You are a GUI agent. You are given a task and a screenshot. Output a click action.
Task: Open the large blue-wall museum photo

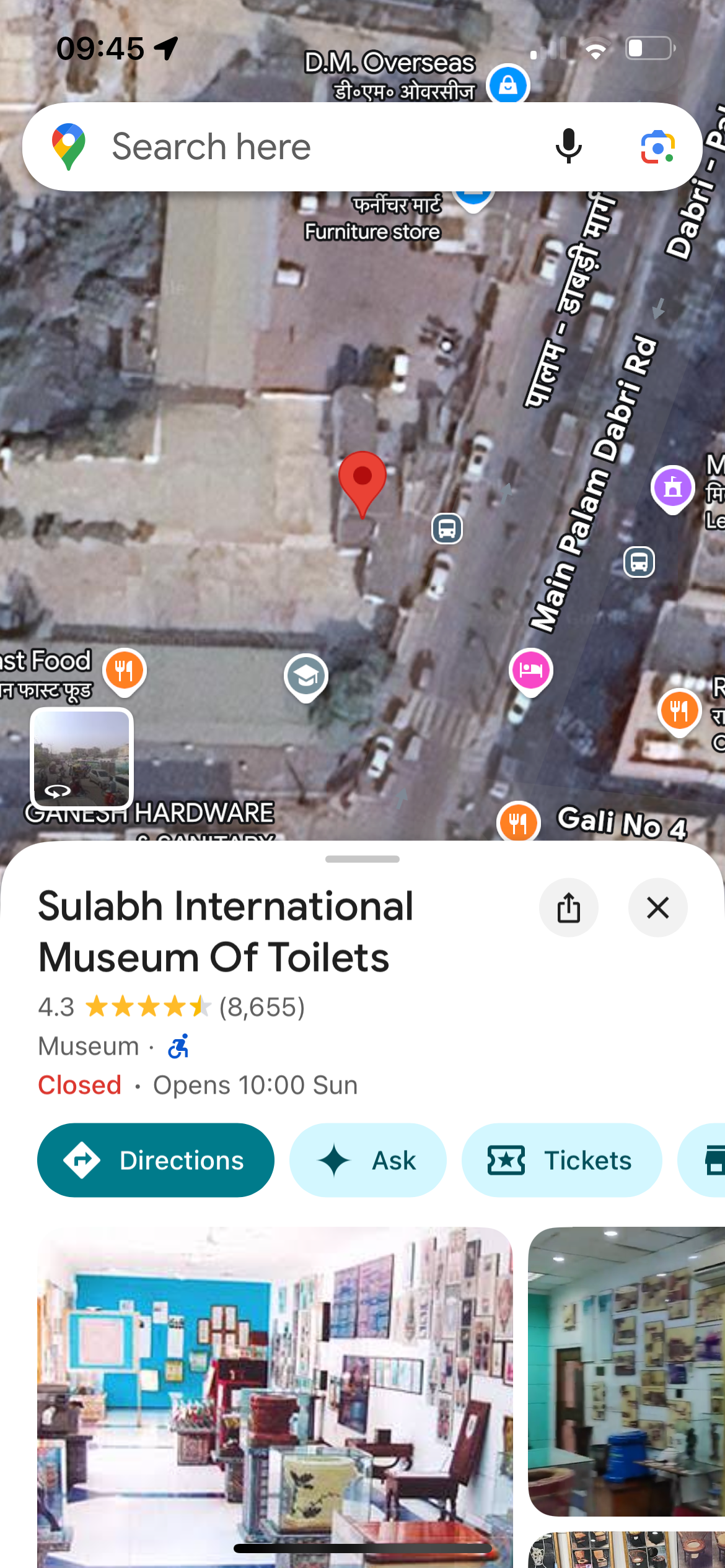[275, 1397]
